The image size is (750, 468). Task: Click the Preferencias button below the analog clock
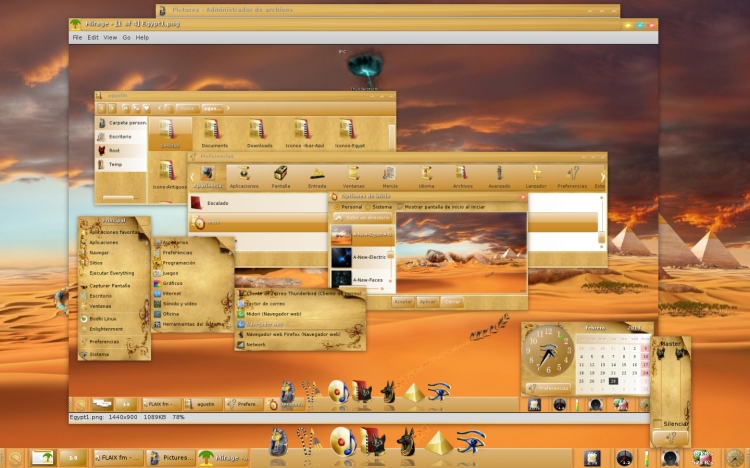point(548,388)
